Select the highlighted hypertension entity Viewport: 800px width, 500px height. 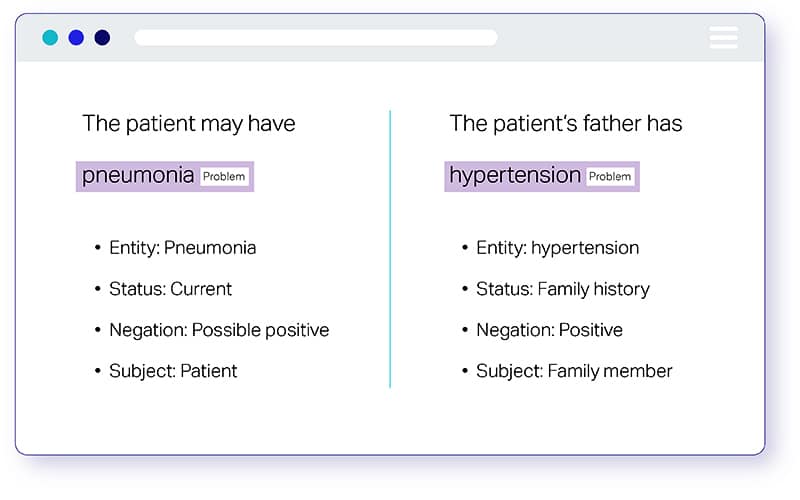coord(542,177)
